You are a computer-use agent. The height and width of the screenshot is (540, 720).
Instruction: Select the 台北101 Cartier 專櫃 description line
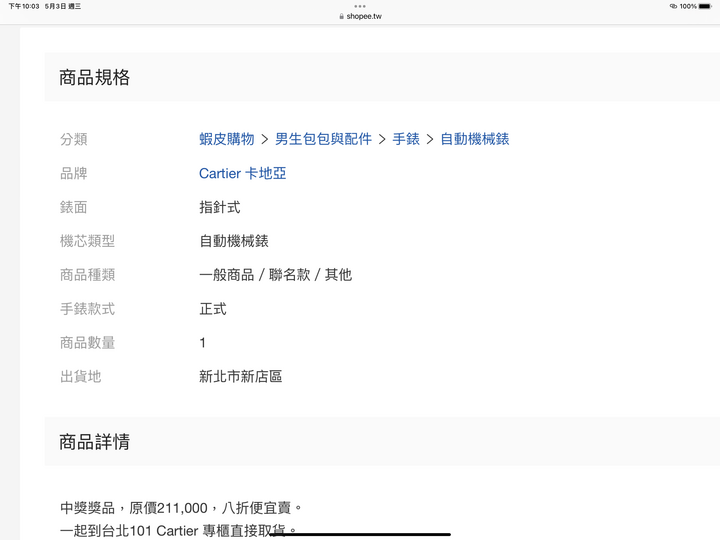[x=178, y=531]
